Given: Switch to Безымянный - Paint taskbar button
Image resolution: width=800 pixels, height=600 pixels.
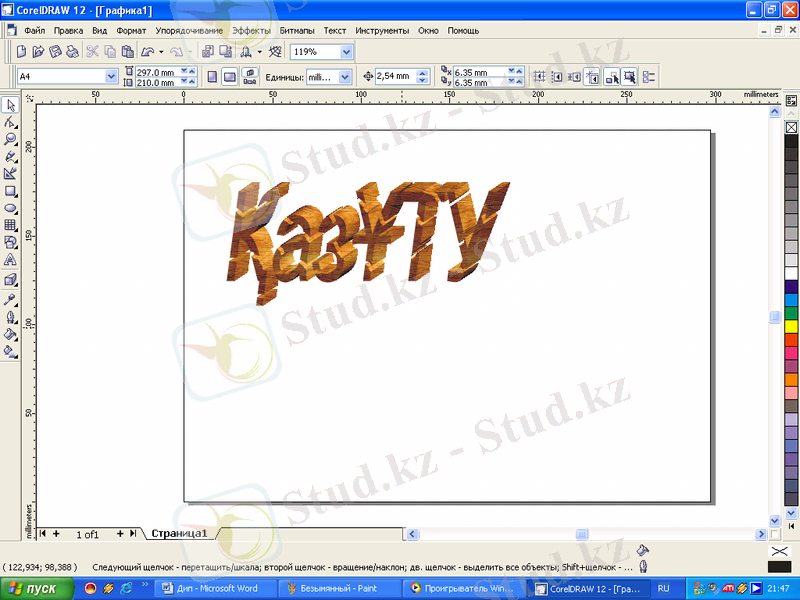Looking at the screenshot, I should click(339, 588).
